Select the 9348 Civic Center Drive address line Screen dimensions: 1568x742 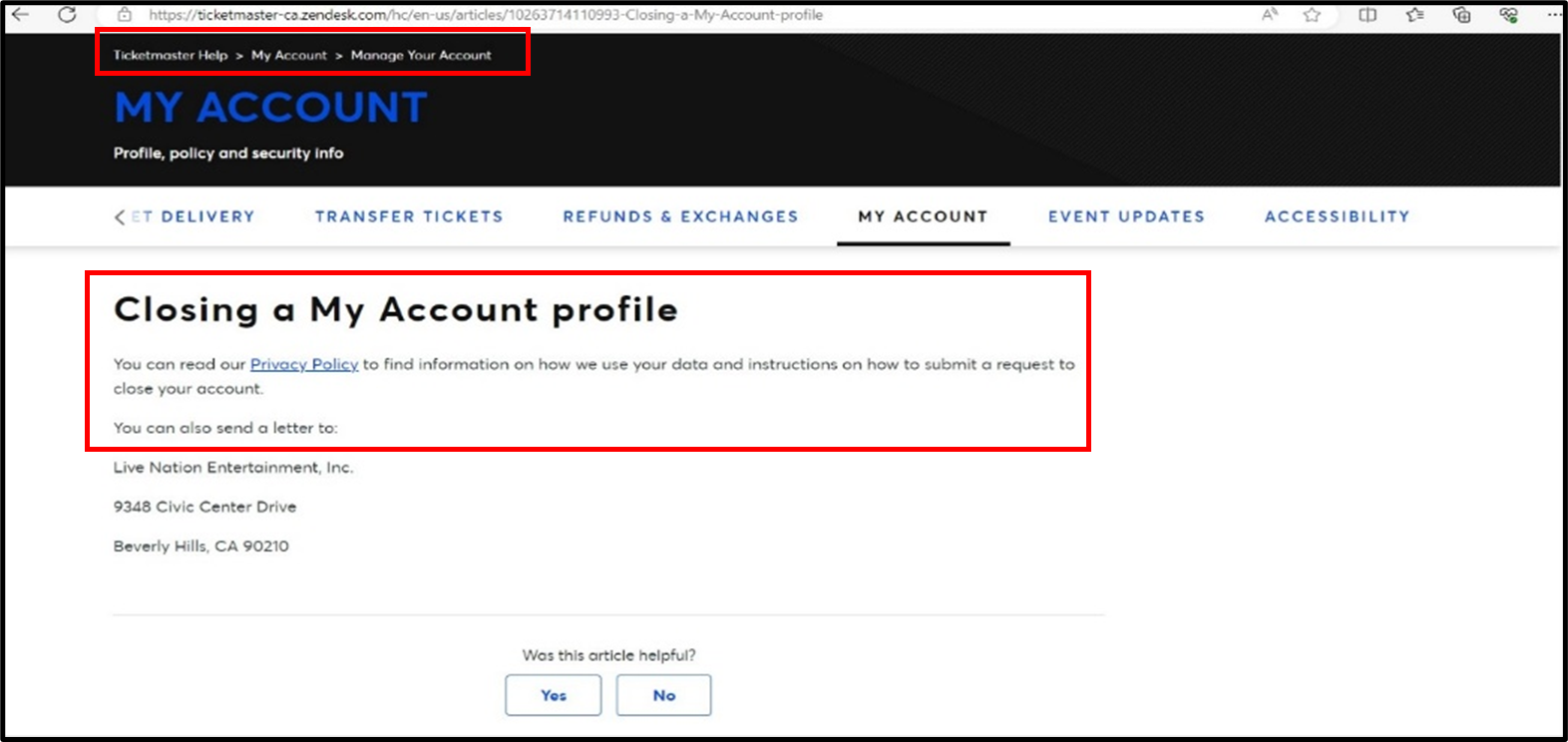[204, 507]
